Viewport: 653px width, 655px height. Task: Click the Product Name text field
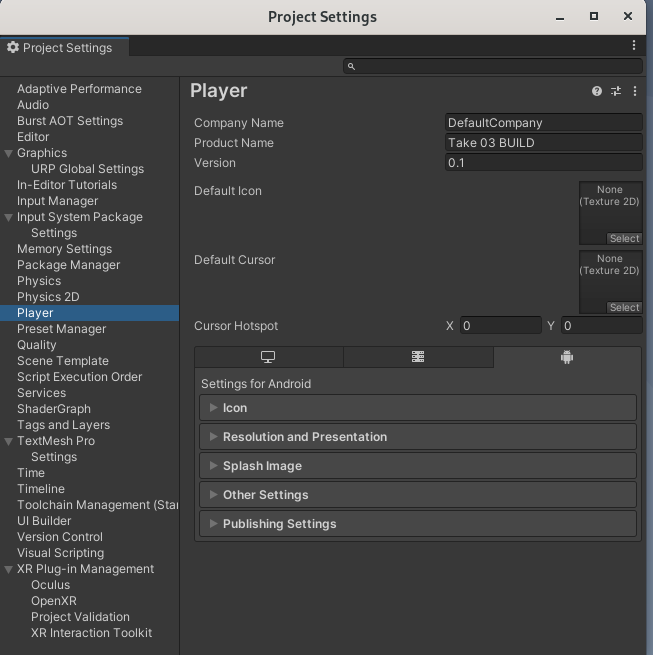pos(543,143)
